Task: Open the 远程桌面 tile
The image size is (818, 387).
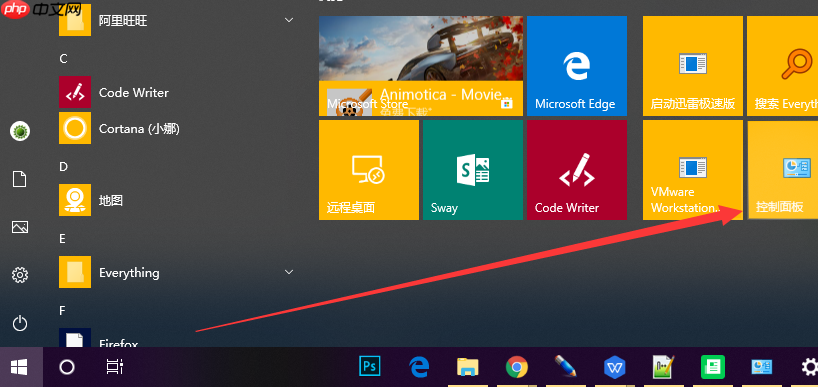Action: [x=369, y=170]
